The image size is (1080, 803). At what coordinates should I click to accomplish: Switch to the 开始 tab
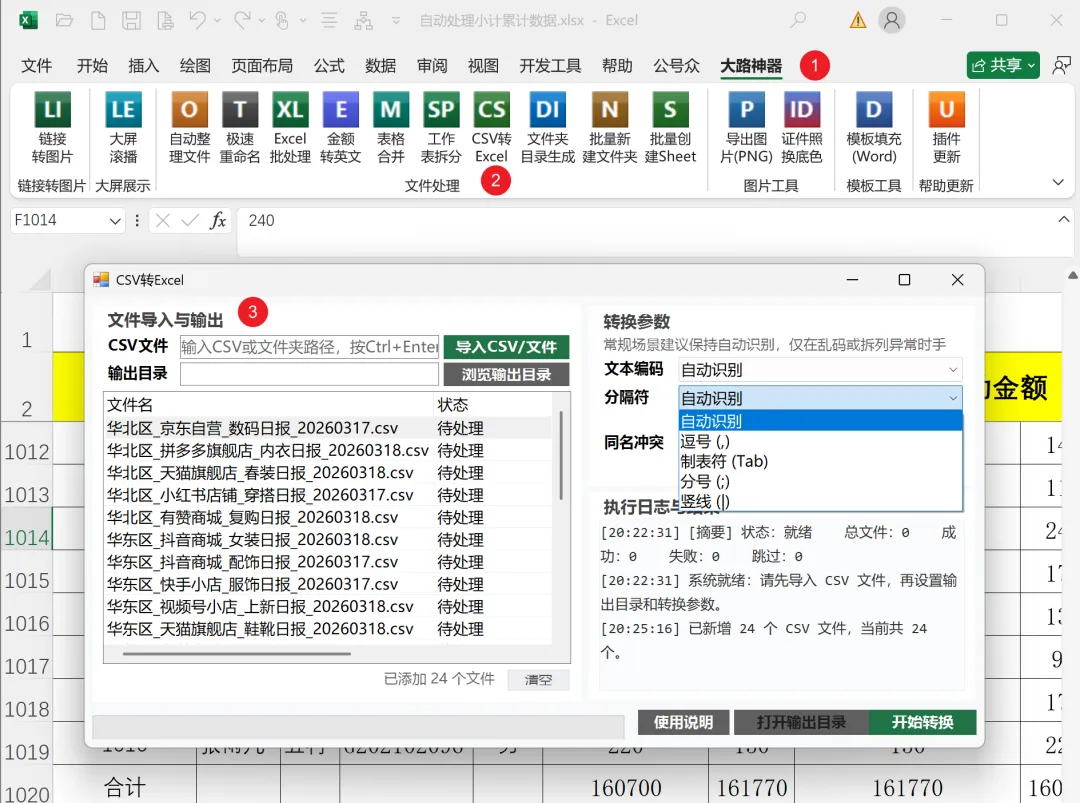click(92, 65)
